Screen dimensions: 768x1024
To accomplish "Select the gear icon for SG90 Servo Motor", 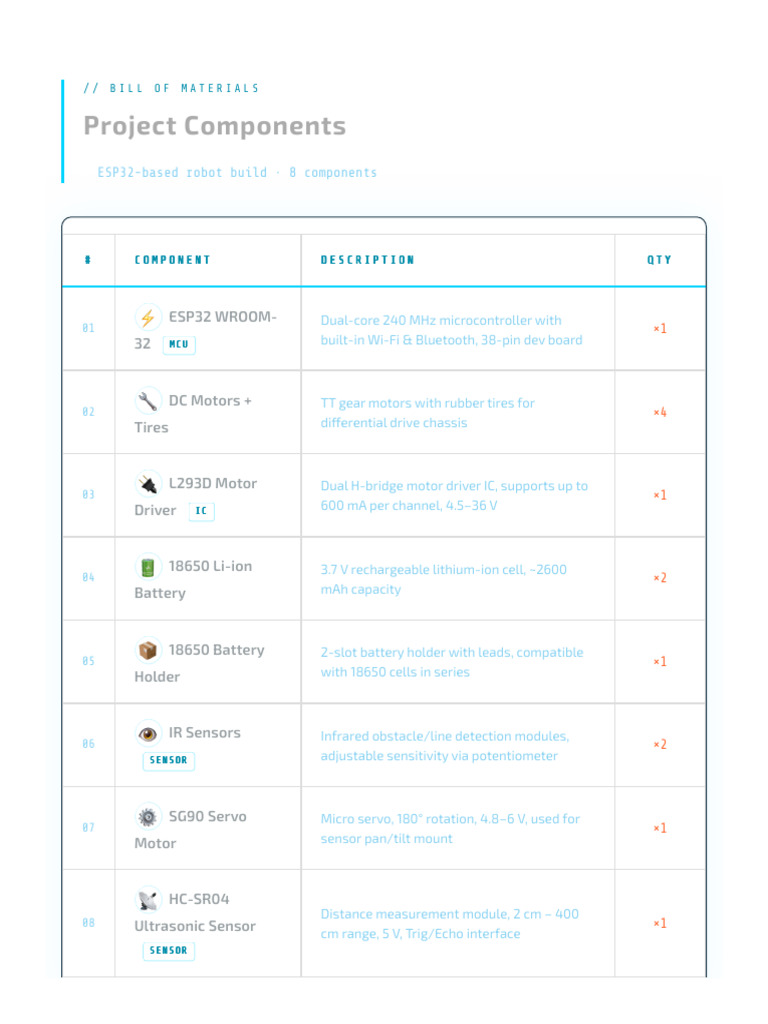I will click(x=148, y=817).
